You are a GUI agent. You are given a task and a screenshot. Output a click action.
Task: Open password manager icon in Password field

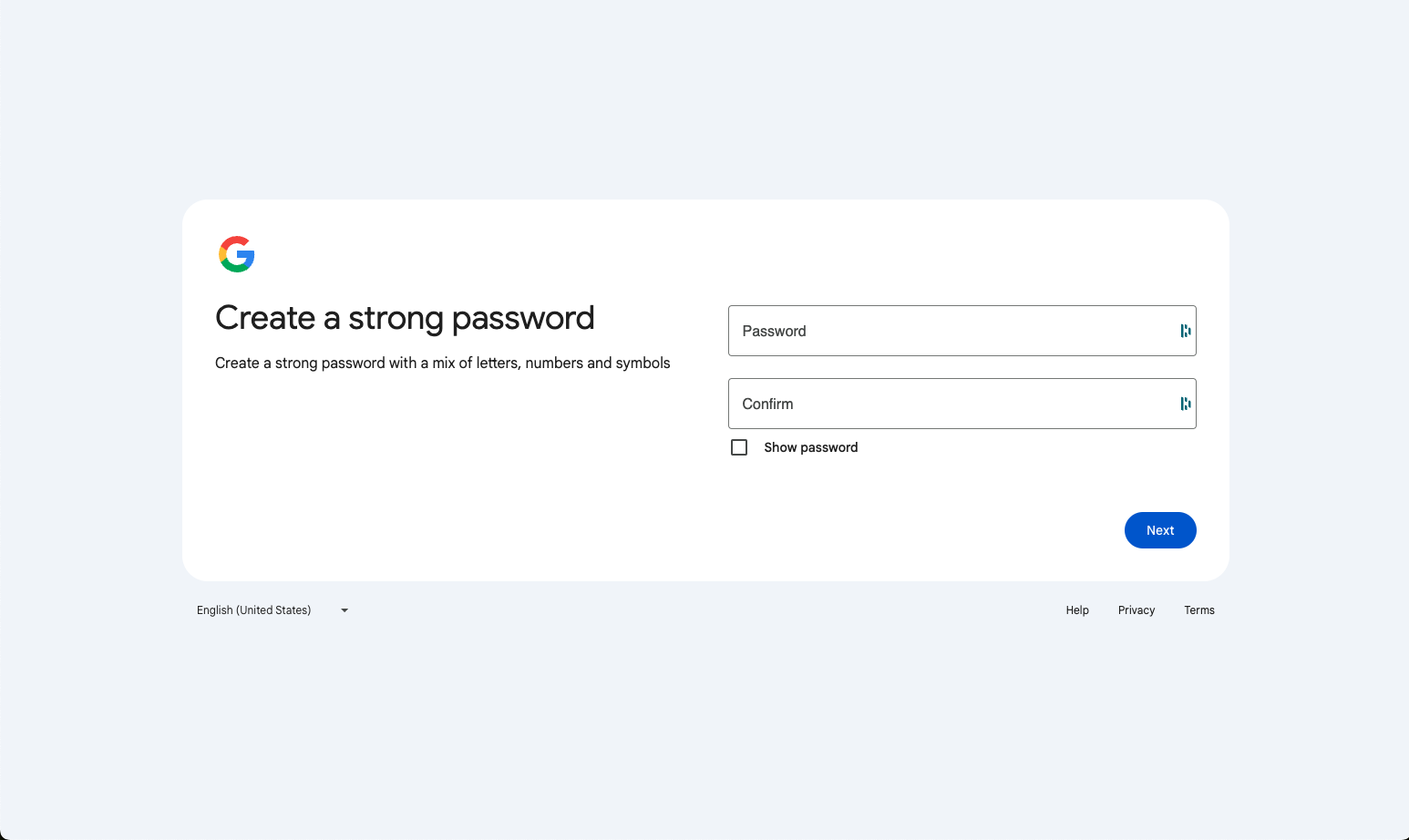coord(1185,331)
